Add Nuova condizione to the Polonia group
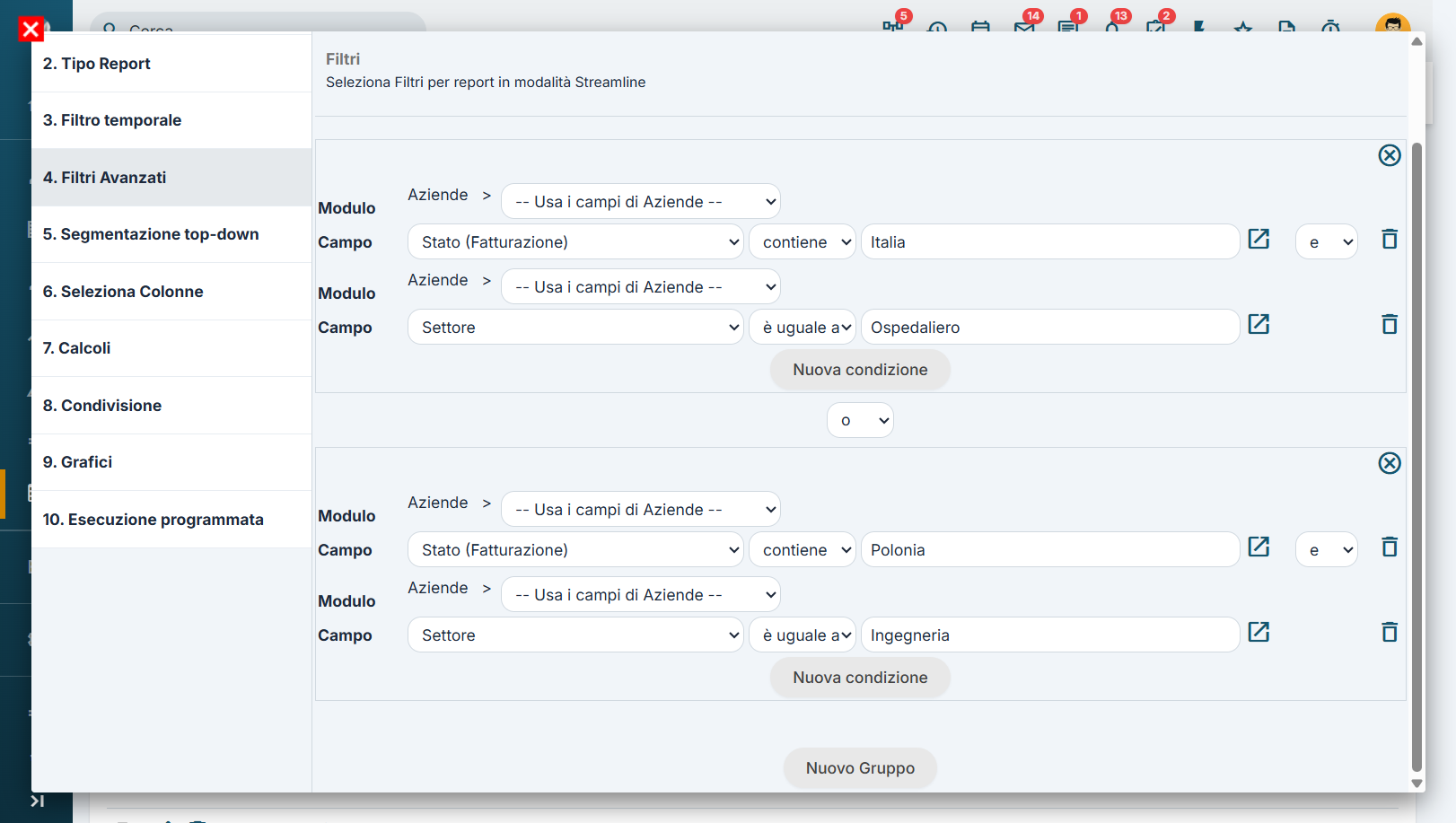 tap(860, 678)
